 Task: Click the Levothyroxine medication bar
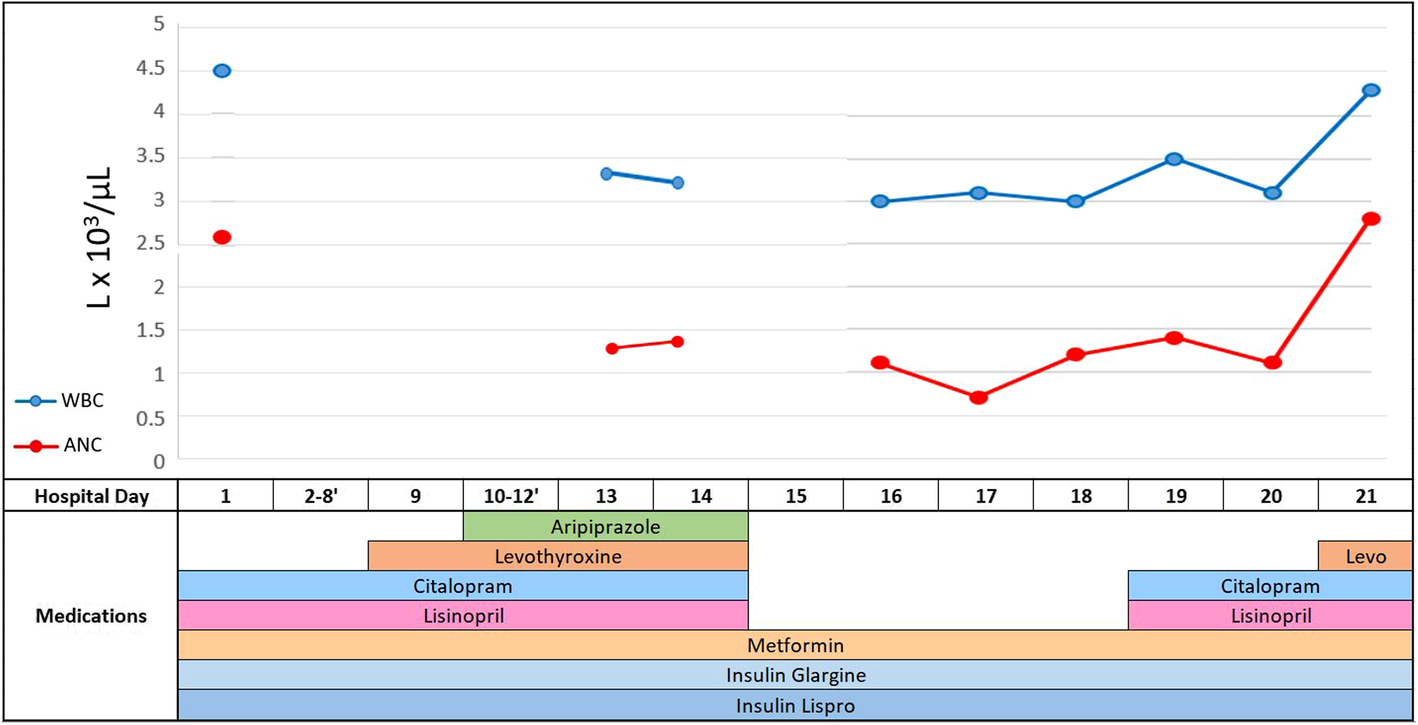click(x=558, y=556)
